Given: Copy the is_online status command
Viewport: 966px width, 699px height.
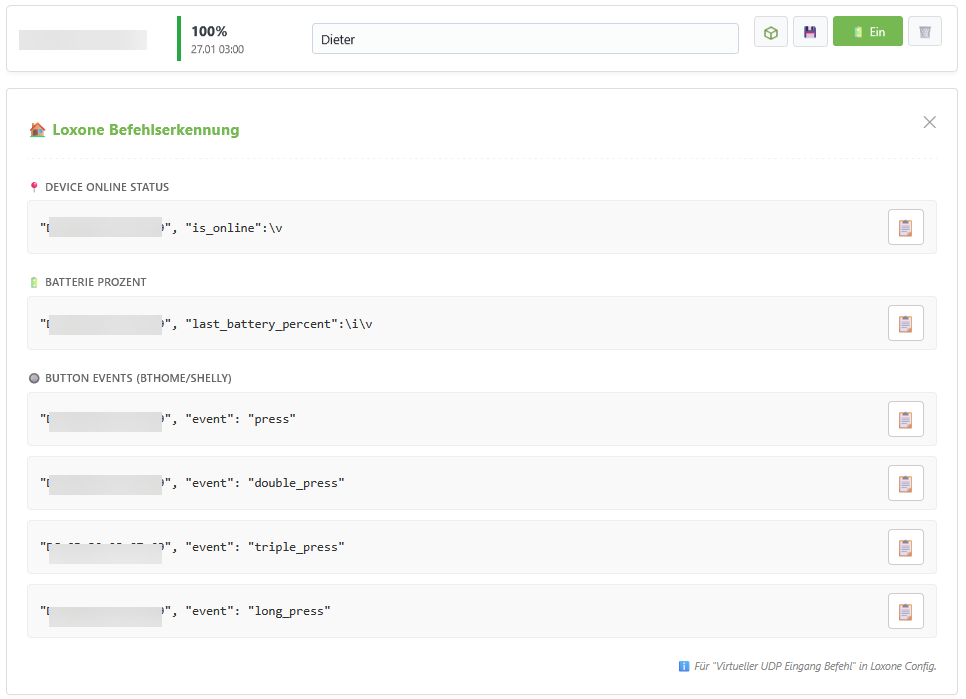Looking at the screenshot, I should point(905,227).
